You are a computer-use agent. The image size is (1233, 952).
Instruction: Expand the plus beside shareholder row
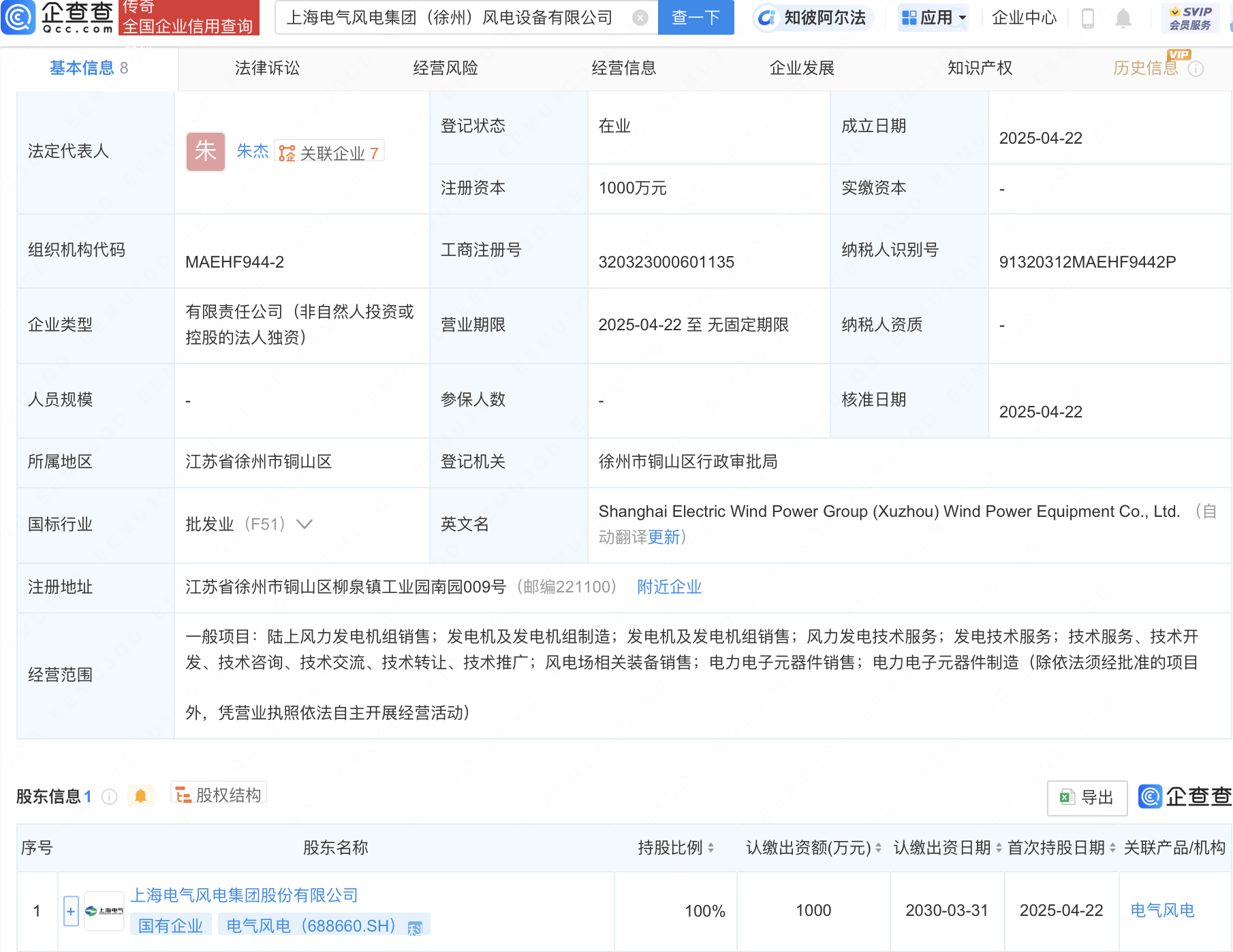click(70, 910)
